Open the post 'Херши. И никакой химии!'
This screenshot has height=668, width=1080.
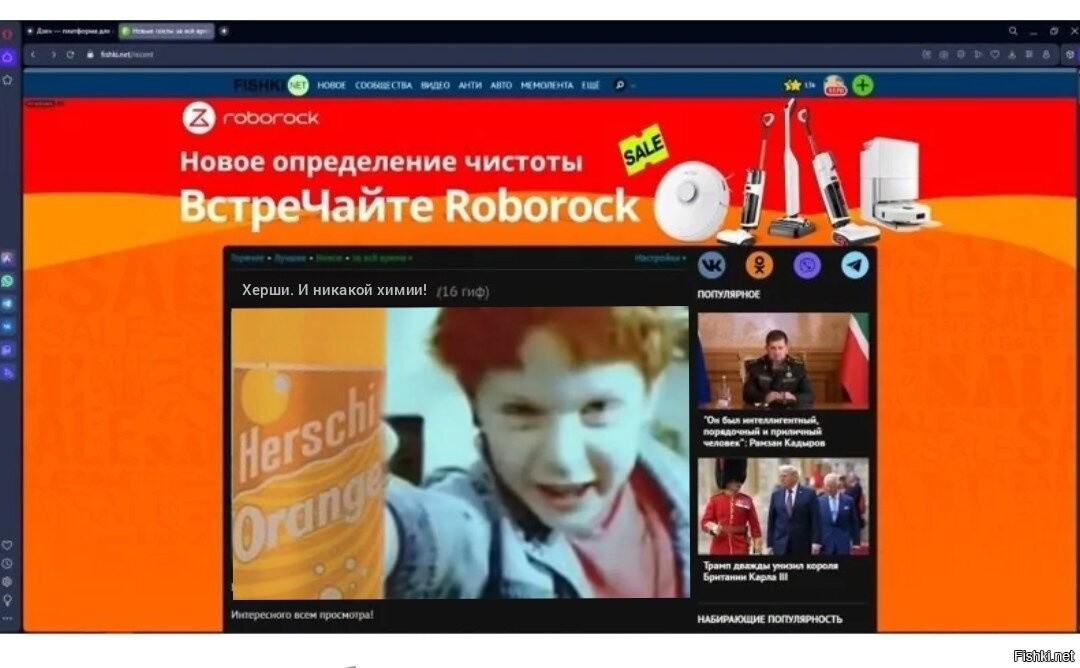pyautogui.click(x=334, y=290)
